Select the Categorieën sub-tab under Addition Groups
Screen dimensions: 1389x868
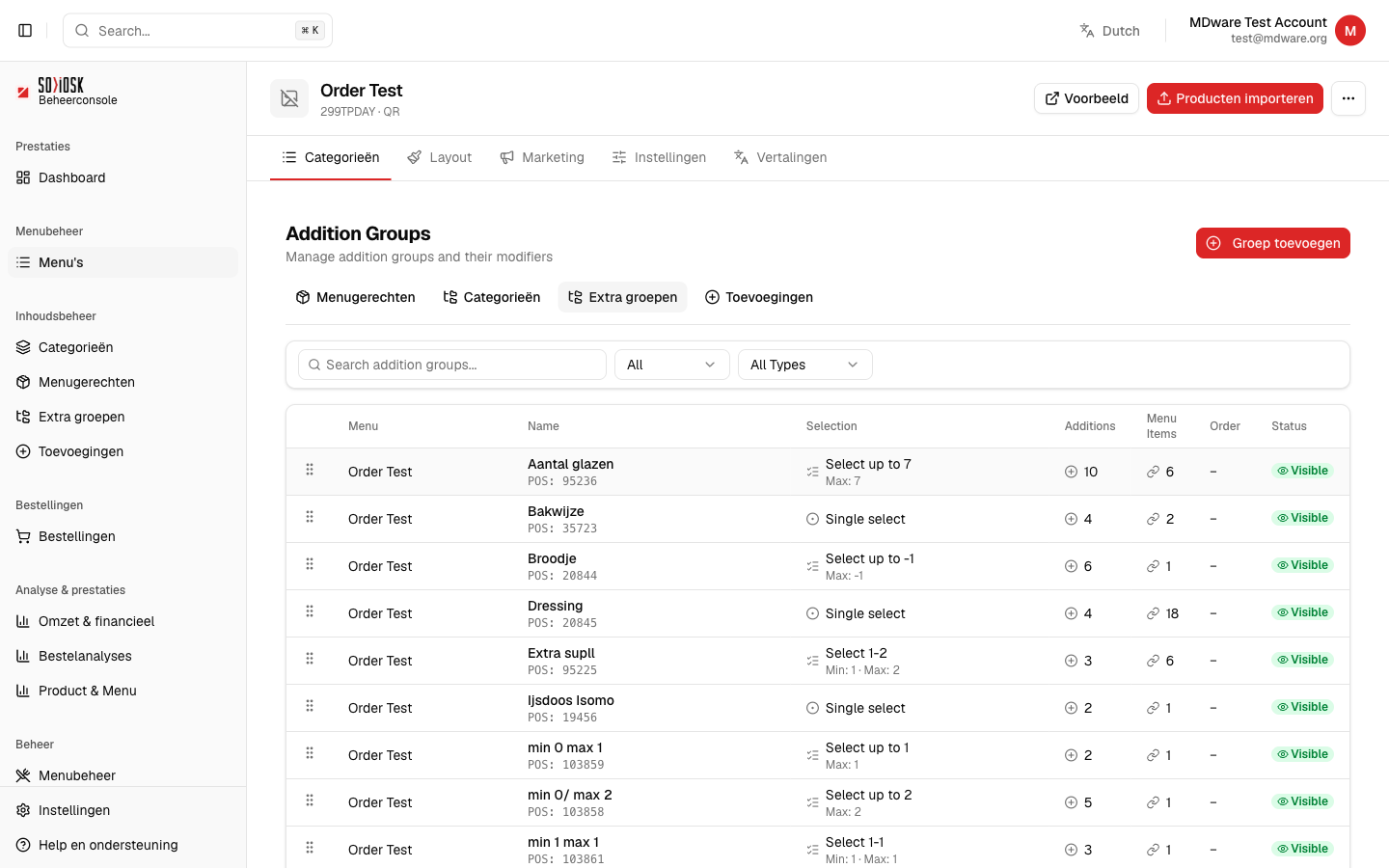click(x=492, y=297)
